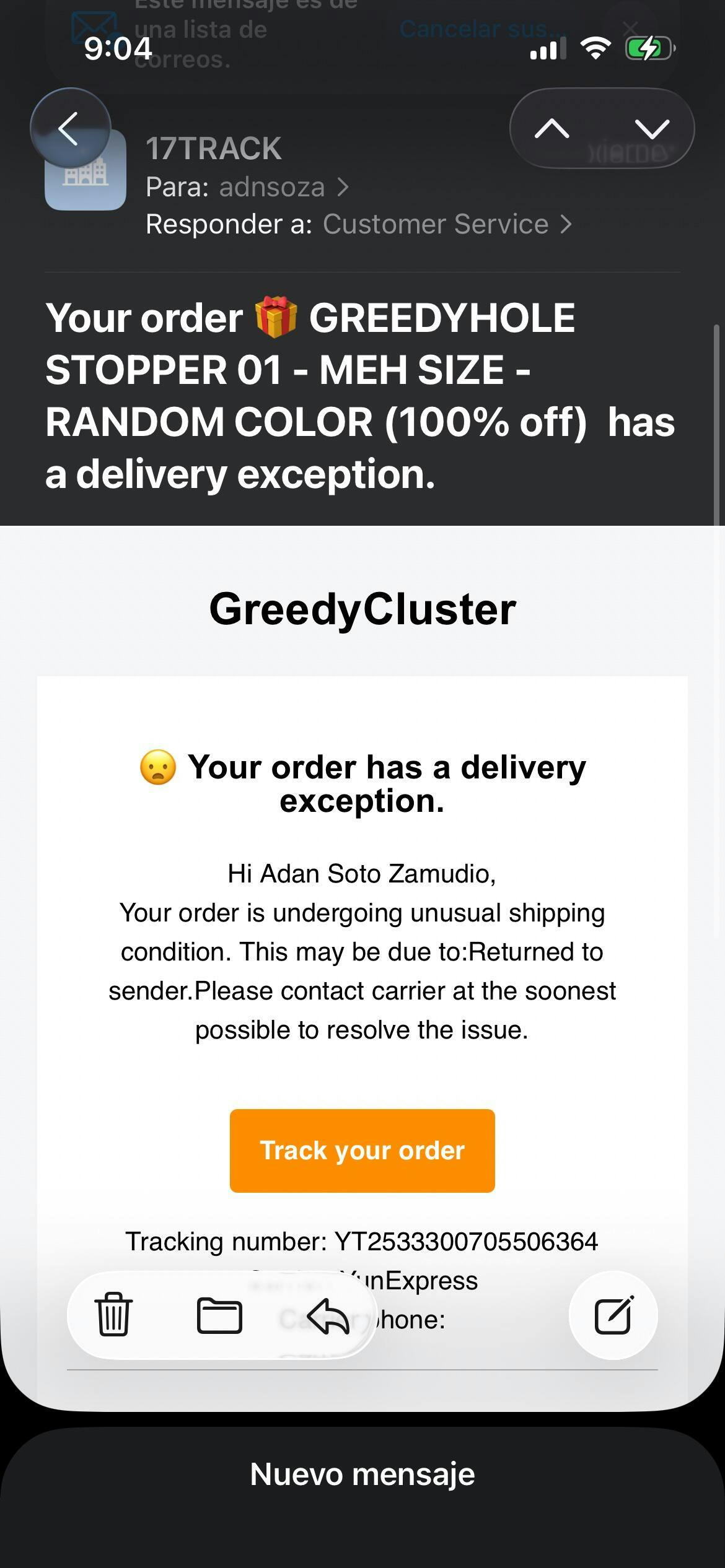
Task: Compose new email with pencil icon
Action: pos(613,1315)
